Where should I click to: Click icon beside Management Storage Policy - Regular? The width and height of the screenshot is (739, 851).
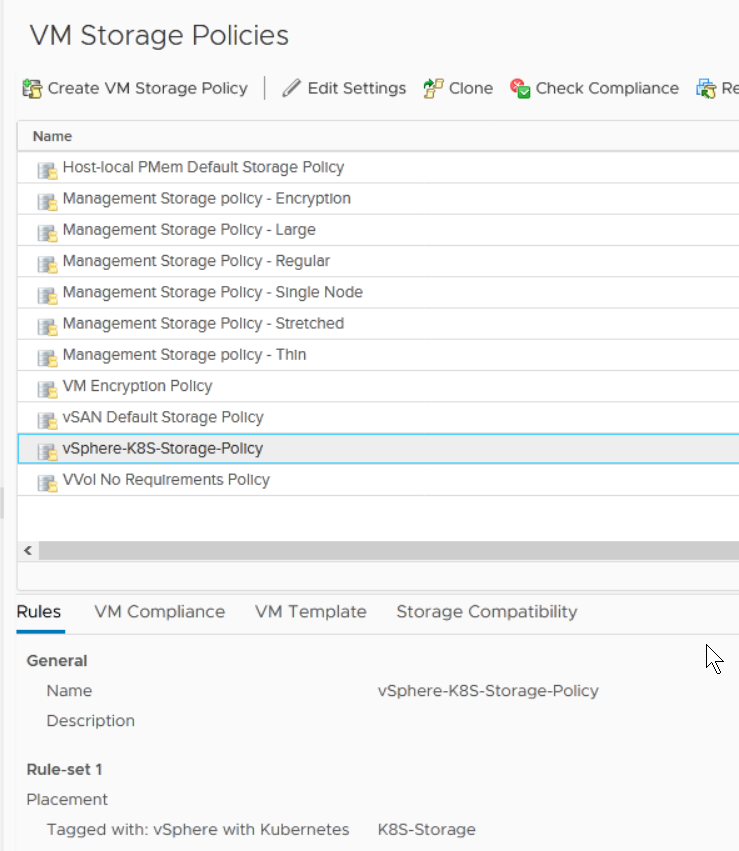click(x=47, y=264)
